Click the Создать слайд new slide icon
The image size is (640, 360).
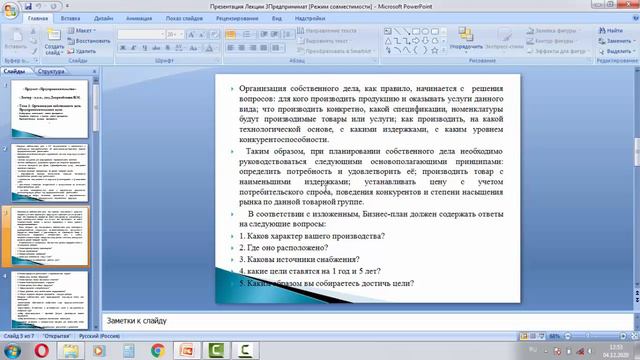pyautogui.click(x=54, y=35)
